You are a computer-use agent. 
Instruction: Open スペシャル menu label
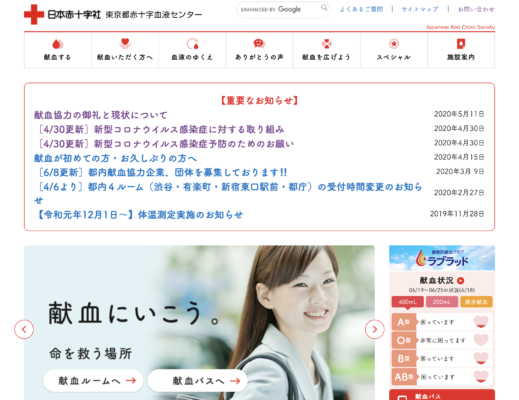coord(394,57)
